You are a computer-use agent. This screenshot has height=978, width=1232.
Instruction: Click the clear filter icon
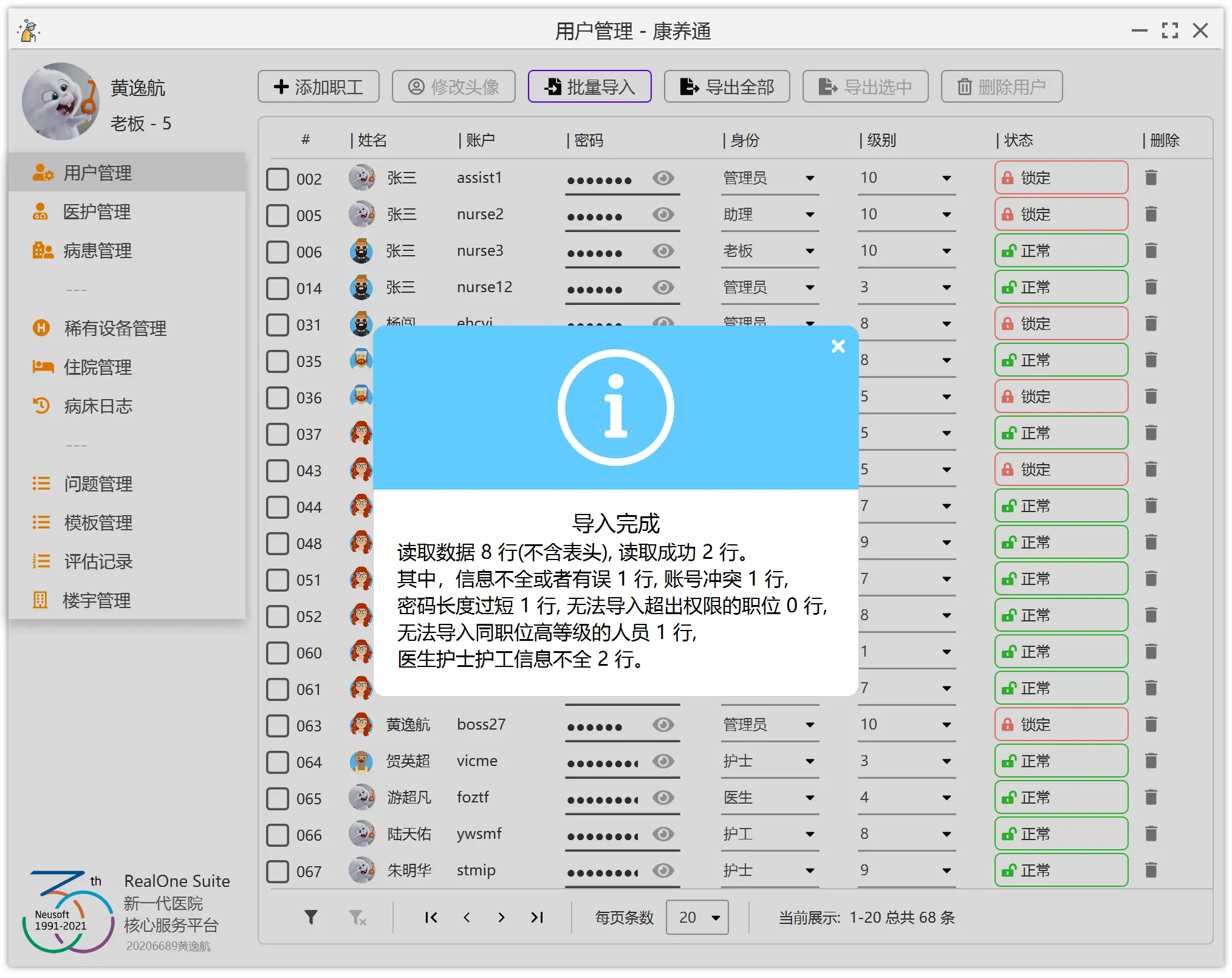click(357, 917)
